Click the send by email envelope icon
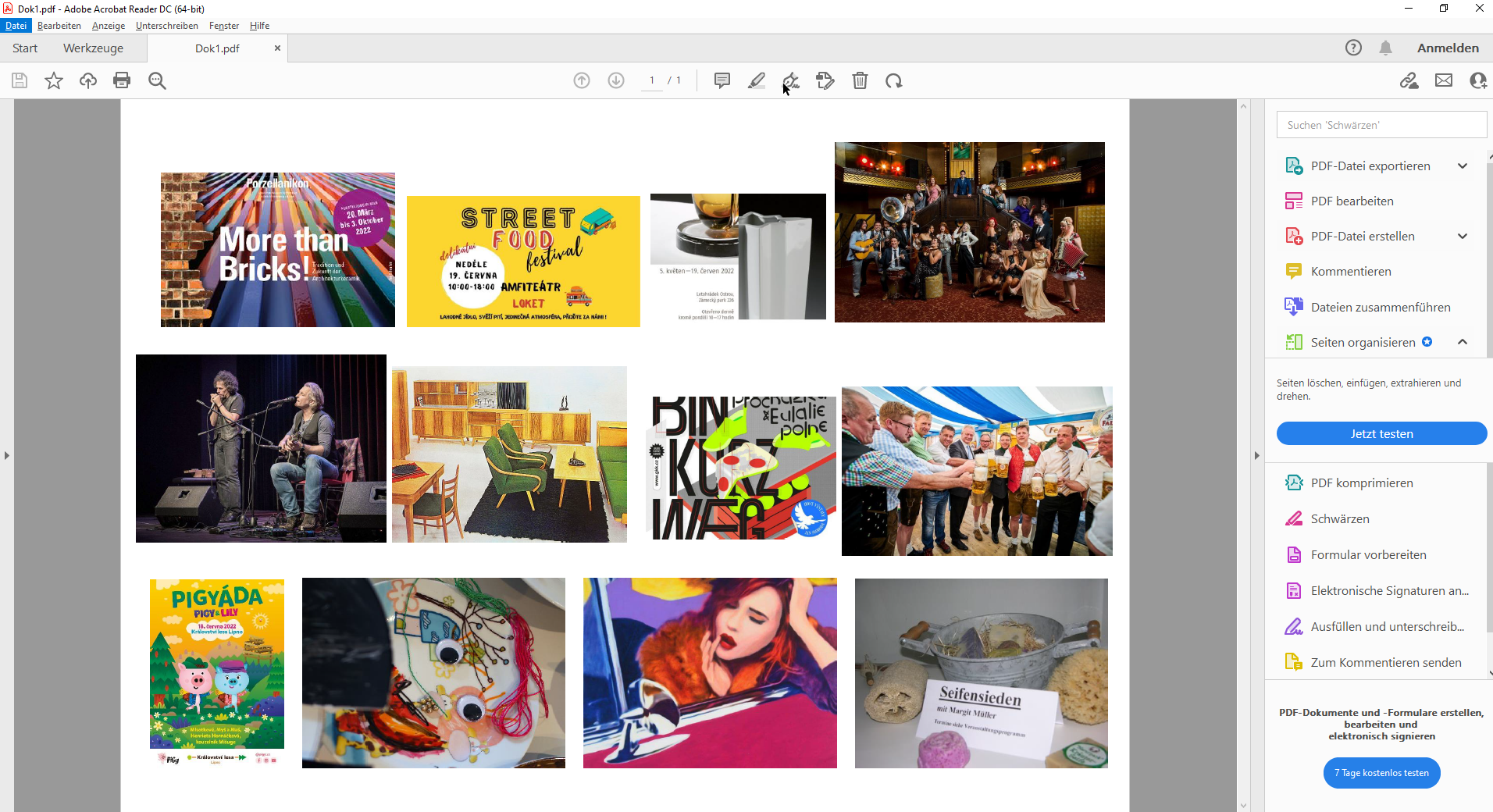The image size is (1493, 812). (1444, 80)
